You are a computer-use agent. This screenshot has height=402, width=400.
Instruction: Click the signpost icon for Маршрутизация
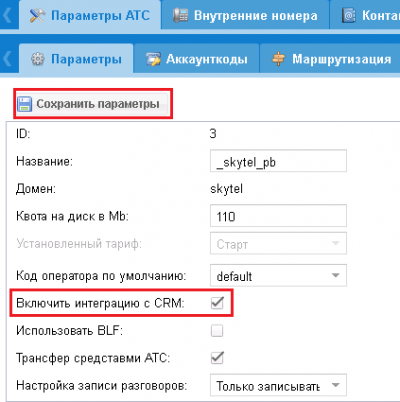click(278, 59)
